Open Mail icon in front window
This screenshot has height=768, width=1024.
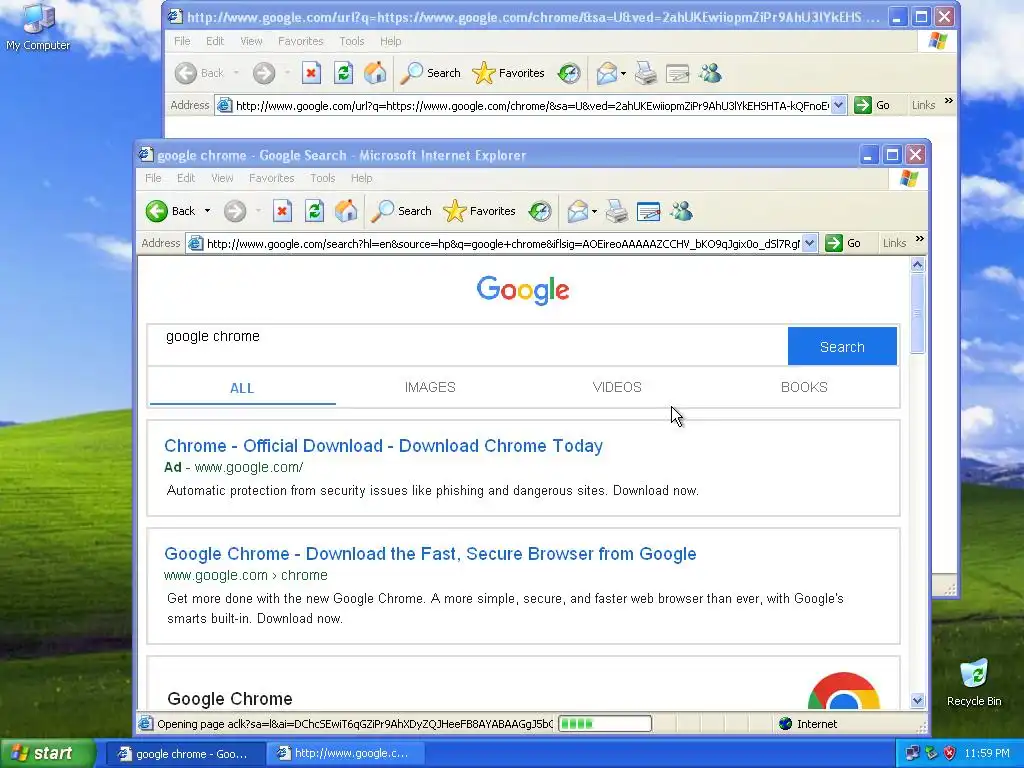[x=577, y=211]
